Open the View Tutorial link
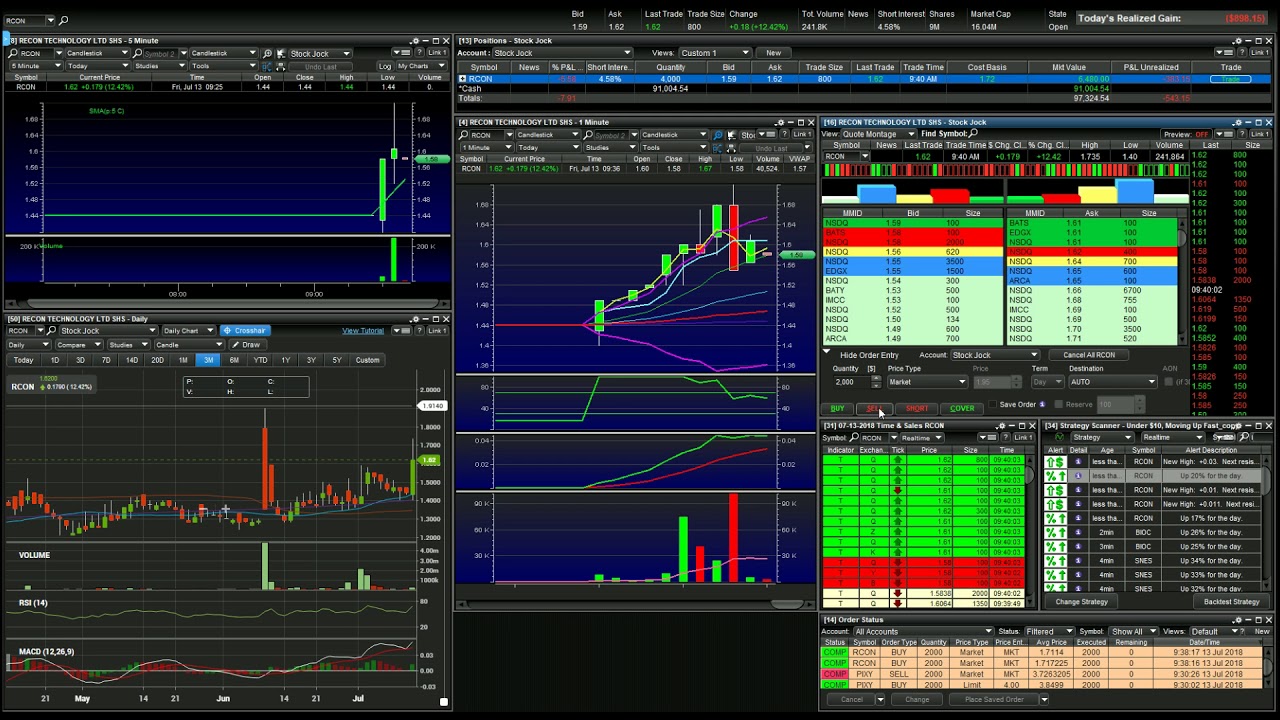The image size is (1280, 720). pos(363,331)
